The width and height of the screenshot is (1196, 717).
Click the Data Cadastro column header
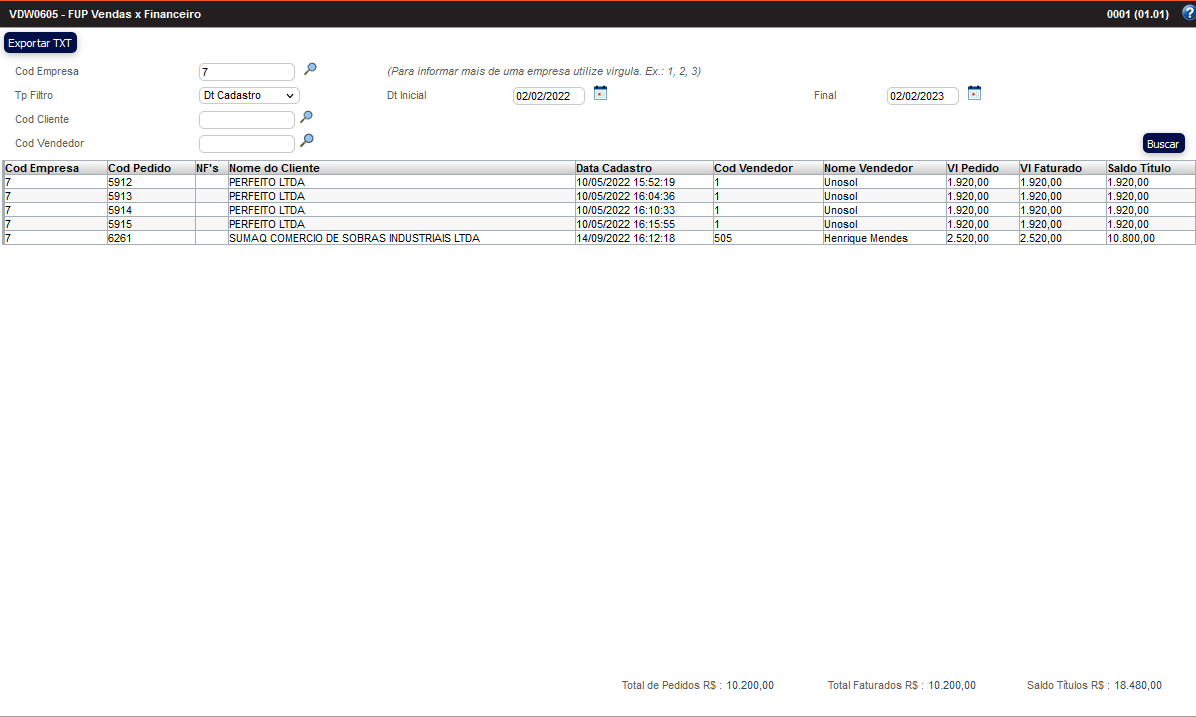coord(613,168)
